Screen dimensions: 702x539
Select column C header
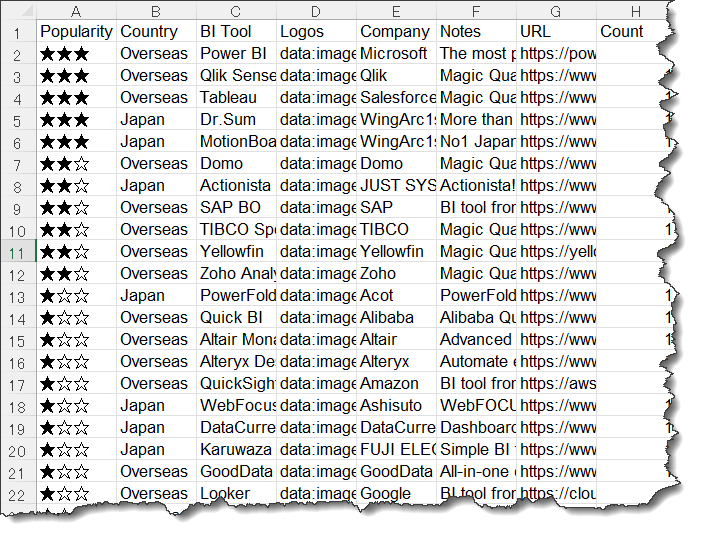(236, 11)
